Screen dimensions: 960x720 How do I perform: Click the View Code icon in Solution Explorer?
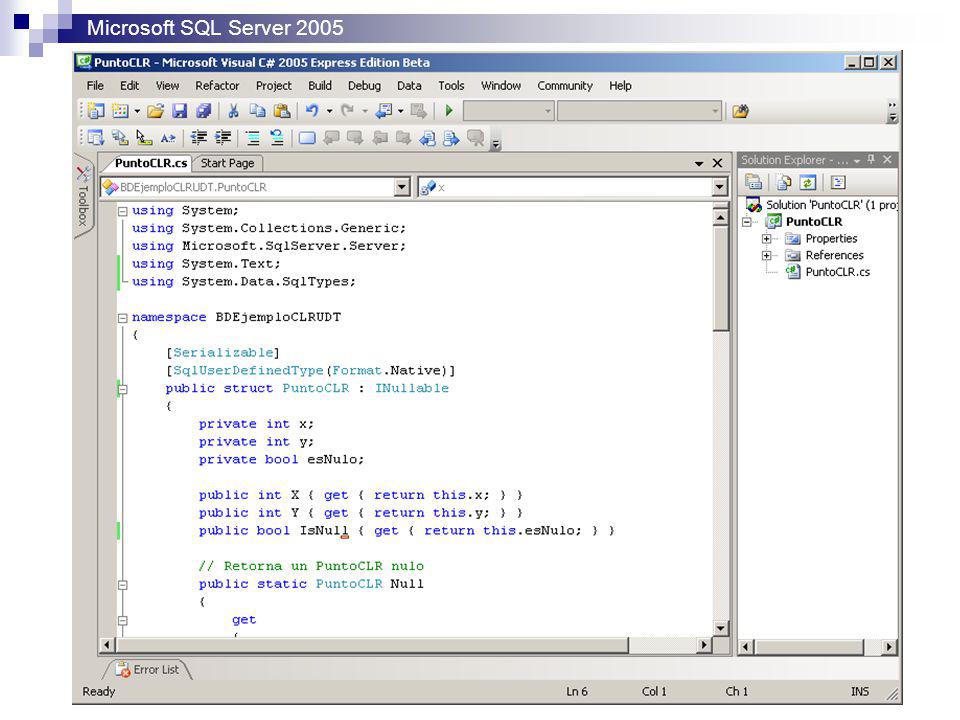coord(838,182)
